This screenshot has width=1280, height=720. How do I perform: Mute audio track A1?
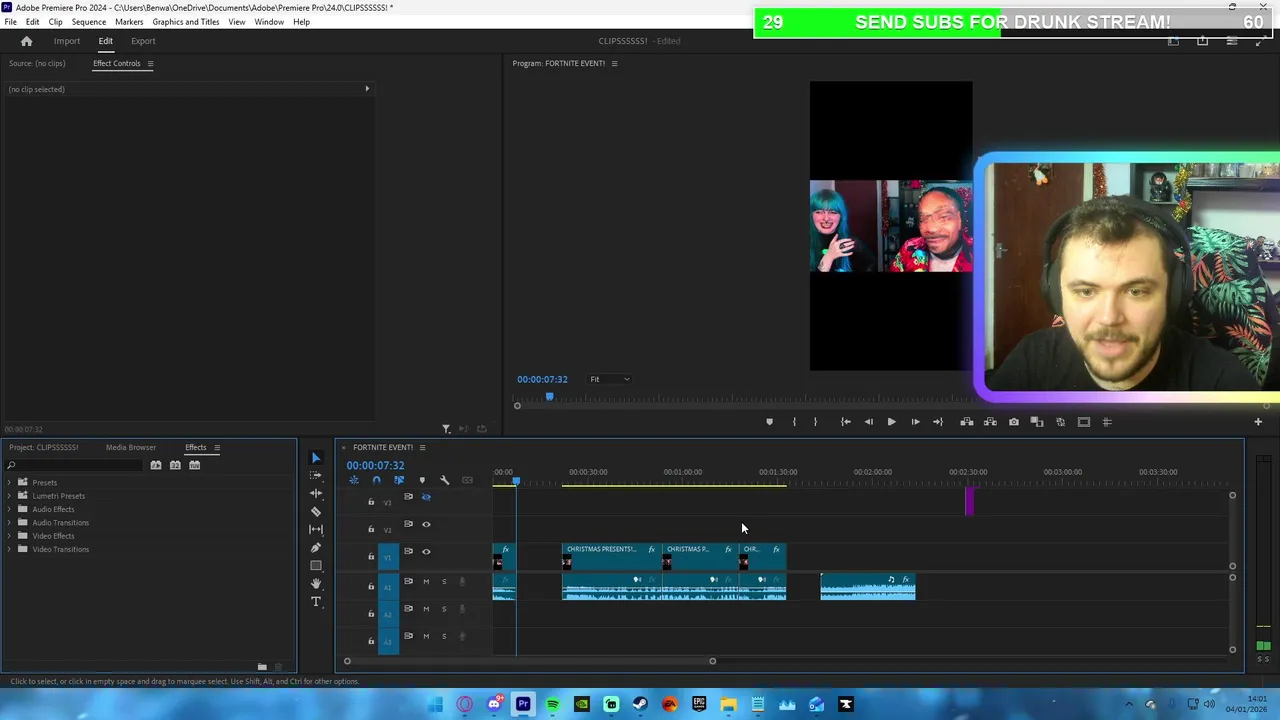coord(426,582)
